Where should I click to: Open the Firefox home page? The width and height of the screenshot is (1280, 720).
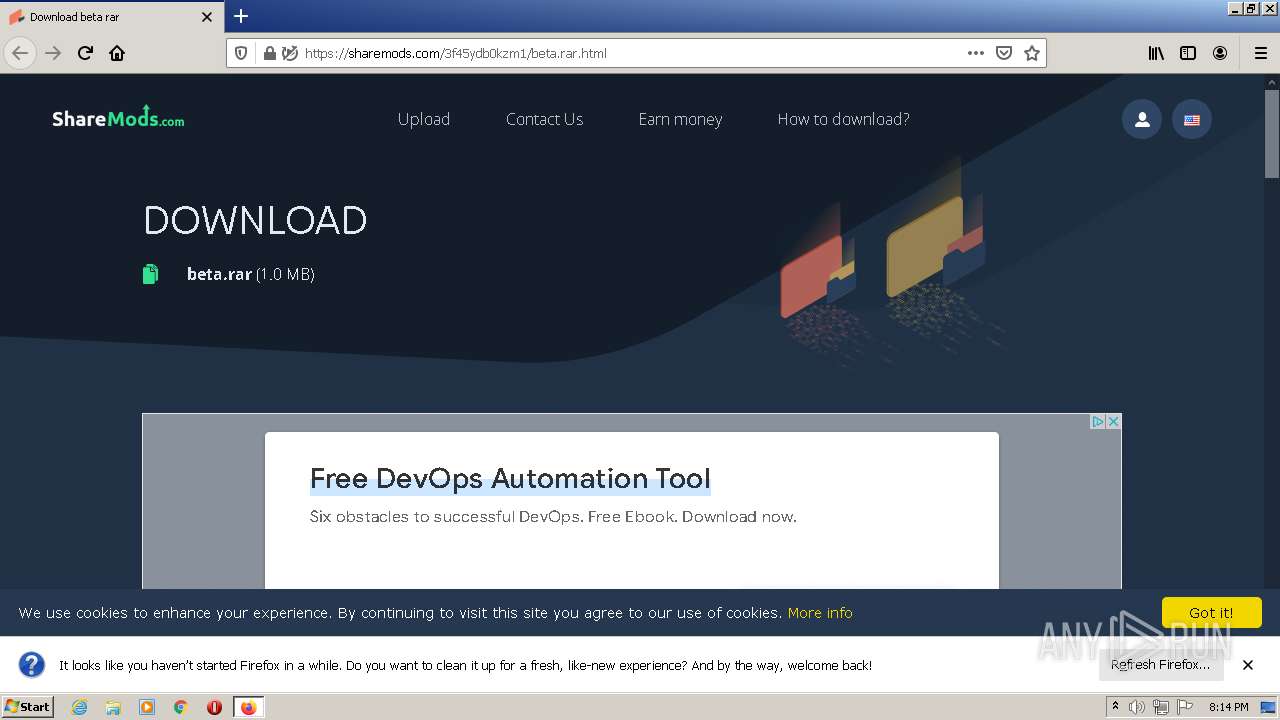click(117, 53)
